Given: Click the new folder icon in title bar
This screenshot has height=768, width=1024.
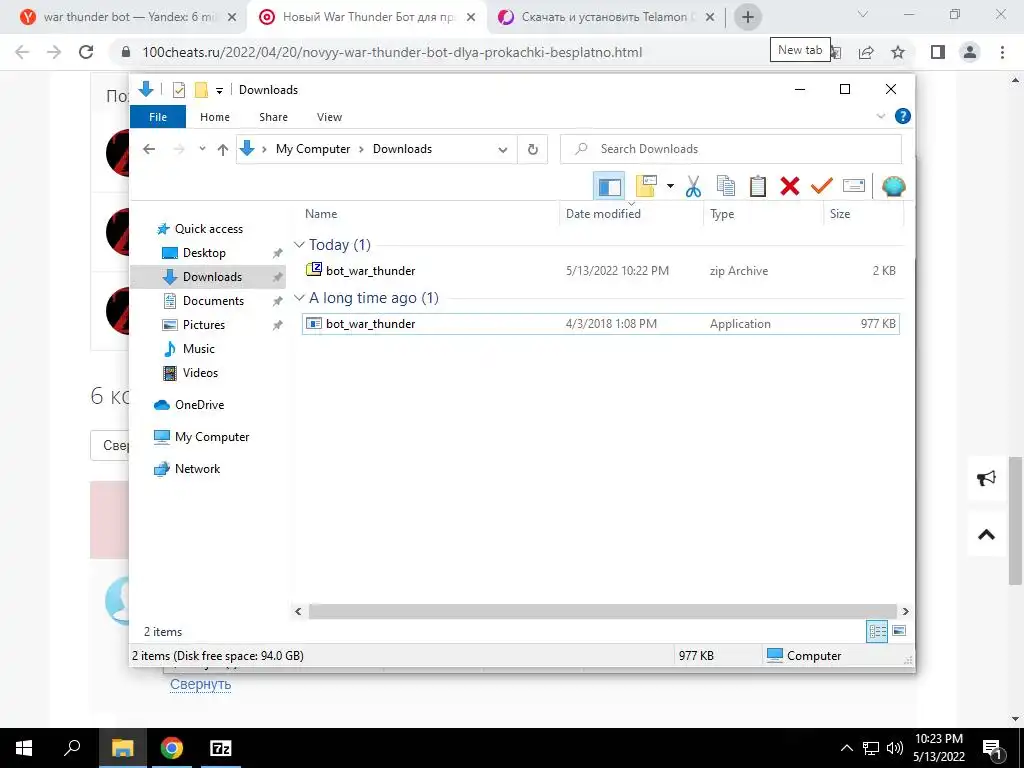Looking at the screenshot, I should [201, 89].
